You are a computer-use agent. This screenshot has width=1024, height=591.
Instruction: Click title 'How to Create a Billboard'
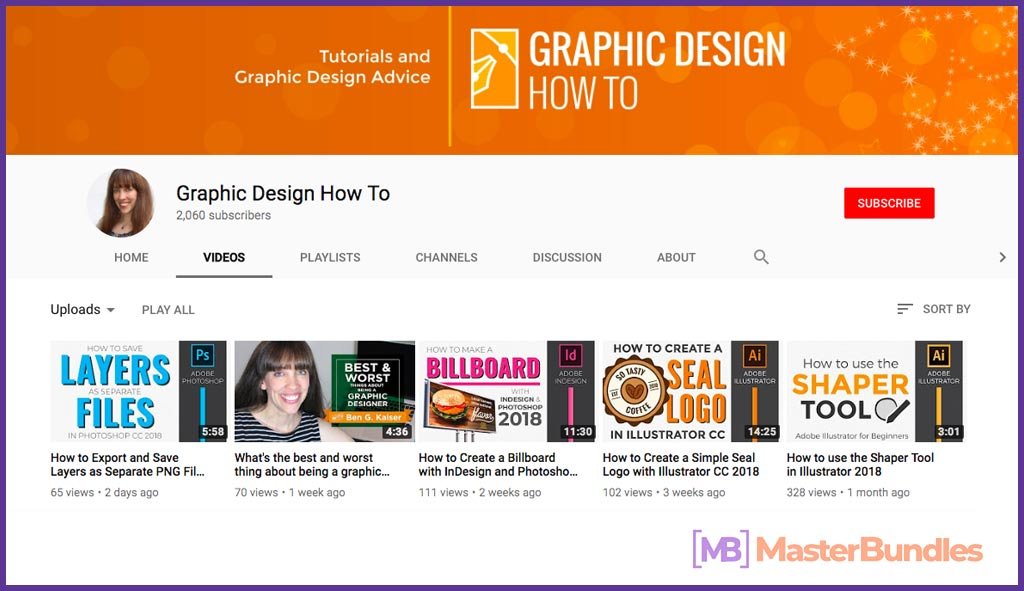click(x=498, y=464)
